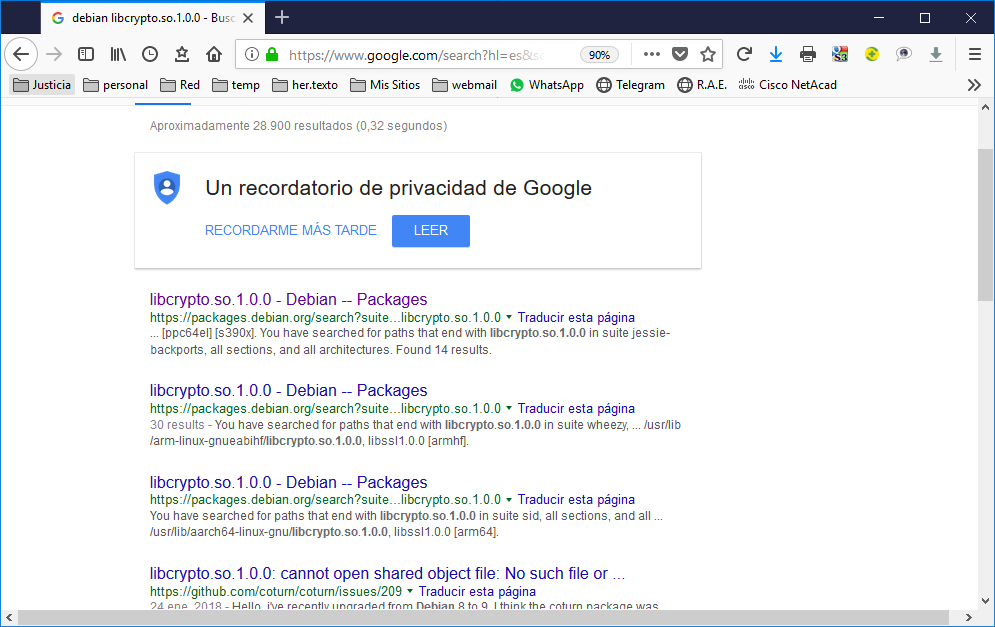
Task: Open a new browser tab
Action: [x=282, y=18]
